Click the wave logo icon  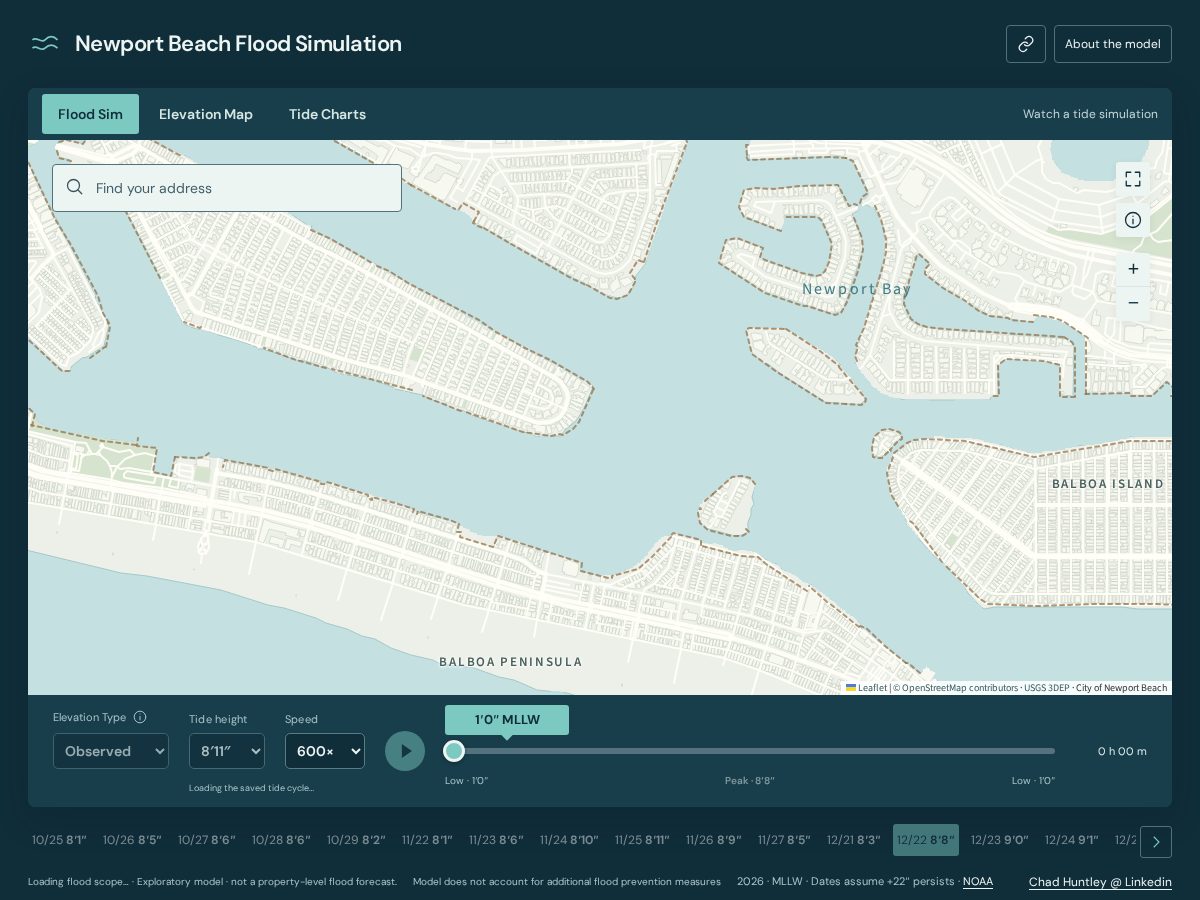(x=45, y=43)
